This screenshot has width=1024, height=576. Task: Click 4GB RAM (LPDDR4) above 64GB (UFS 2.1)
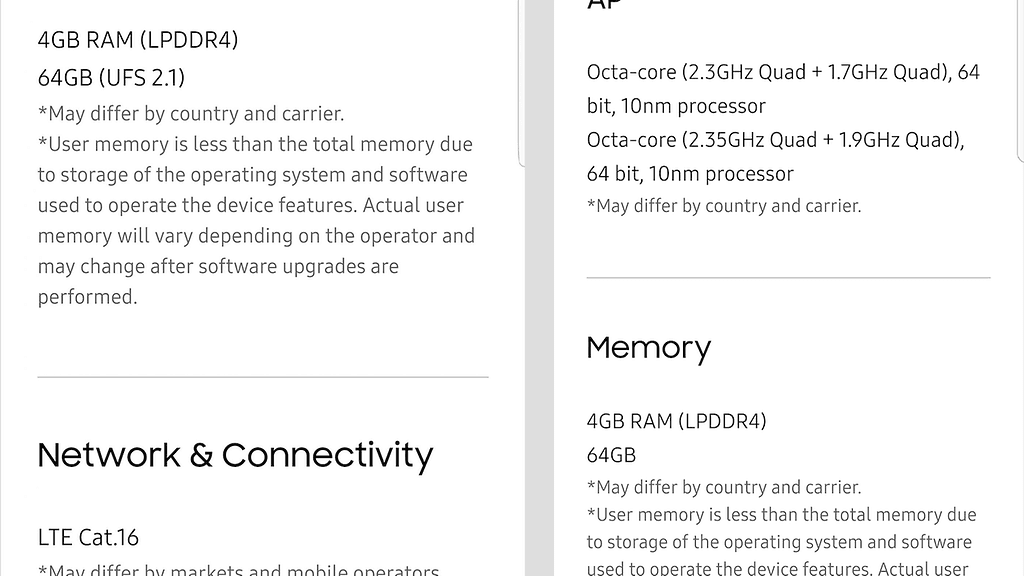138,40
